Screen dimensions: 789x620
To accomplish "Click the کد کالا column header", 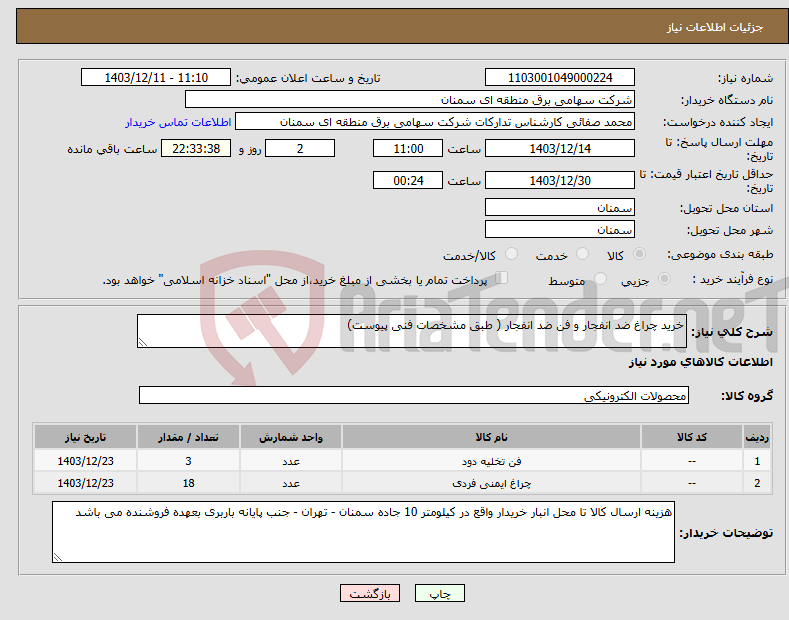I will click(x=692, y=437).
